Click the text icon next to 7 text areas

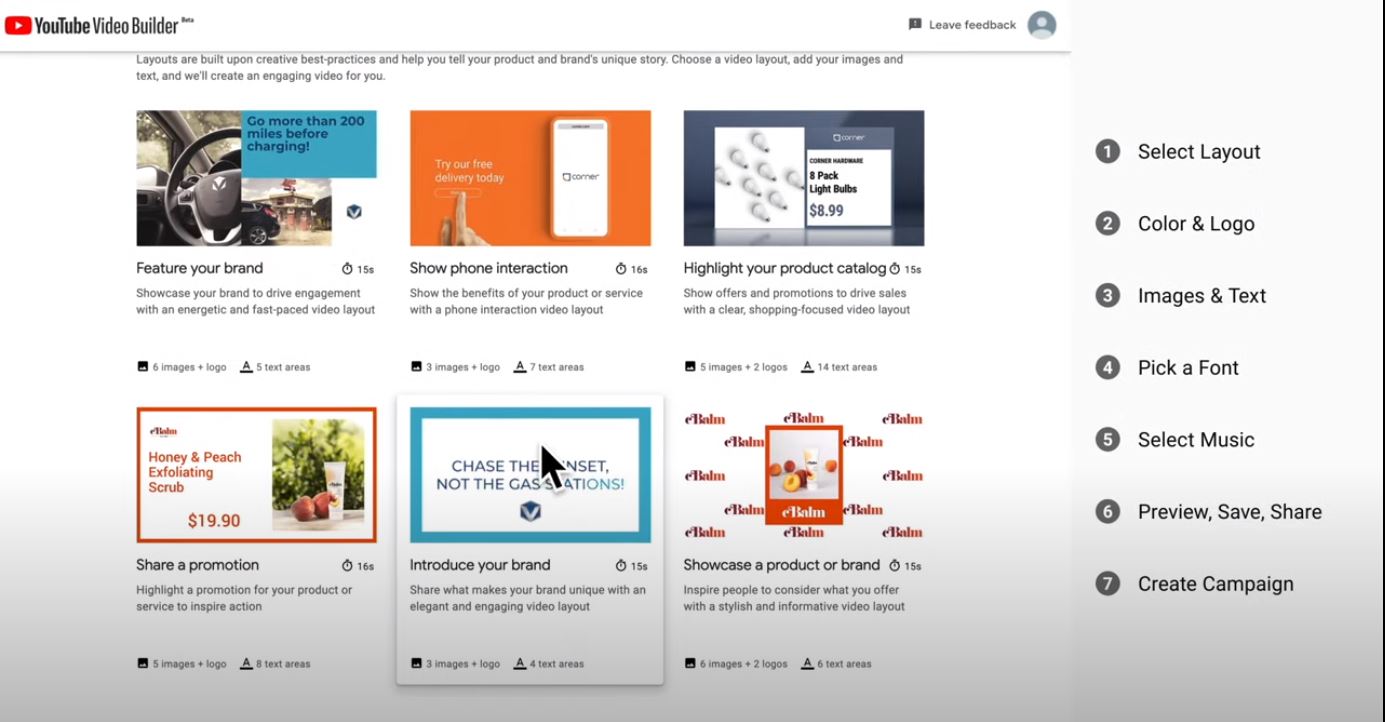[x=520, y=367]
